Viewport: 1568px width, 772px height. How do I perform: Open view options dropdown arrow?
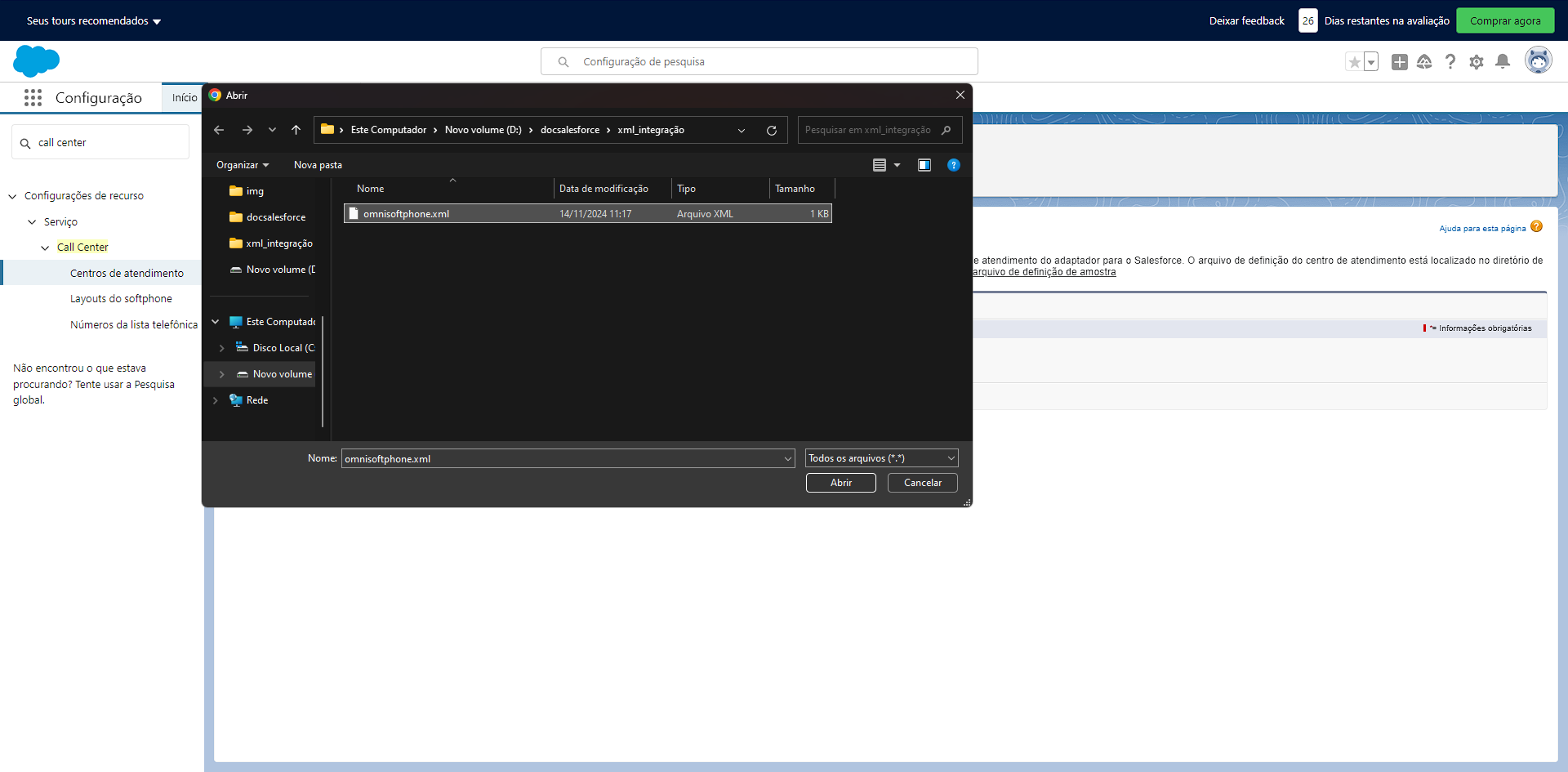click(898, 165)
